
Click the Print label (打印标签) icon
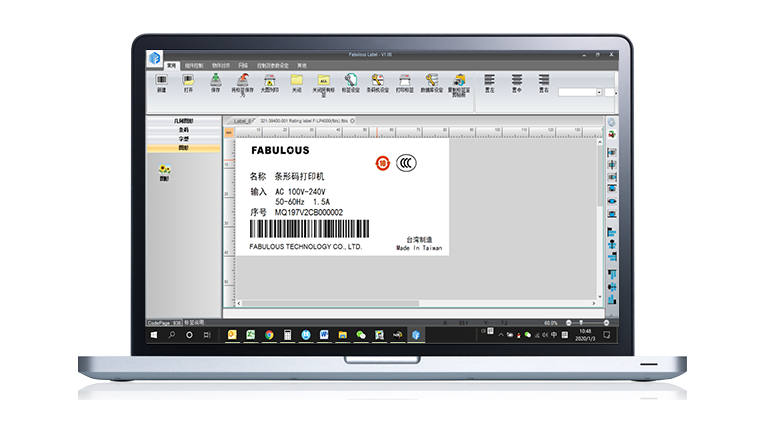pyautogui.click(x=404, y=80)
